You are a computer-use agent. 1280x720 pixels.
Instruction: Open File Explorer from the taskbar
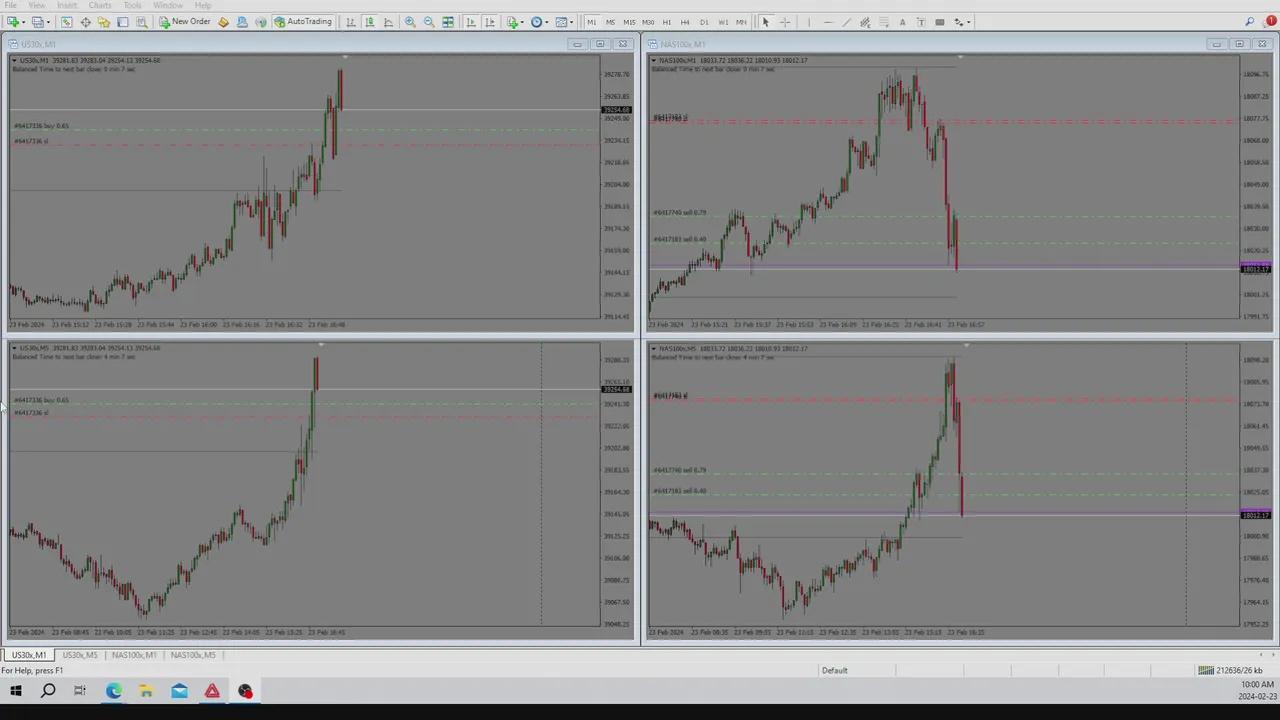tap(146, 691)
